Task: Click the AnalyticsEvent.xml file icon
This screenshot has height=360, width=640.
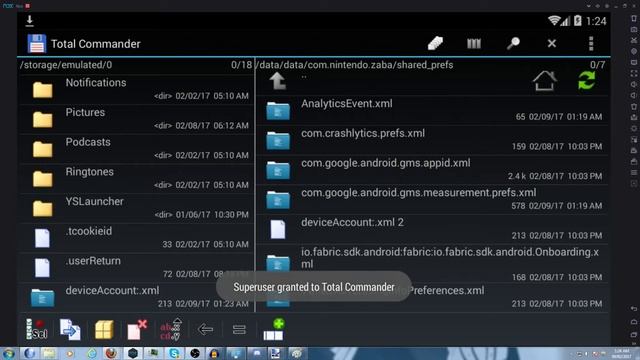Action: click(x=278, y=111)
